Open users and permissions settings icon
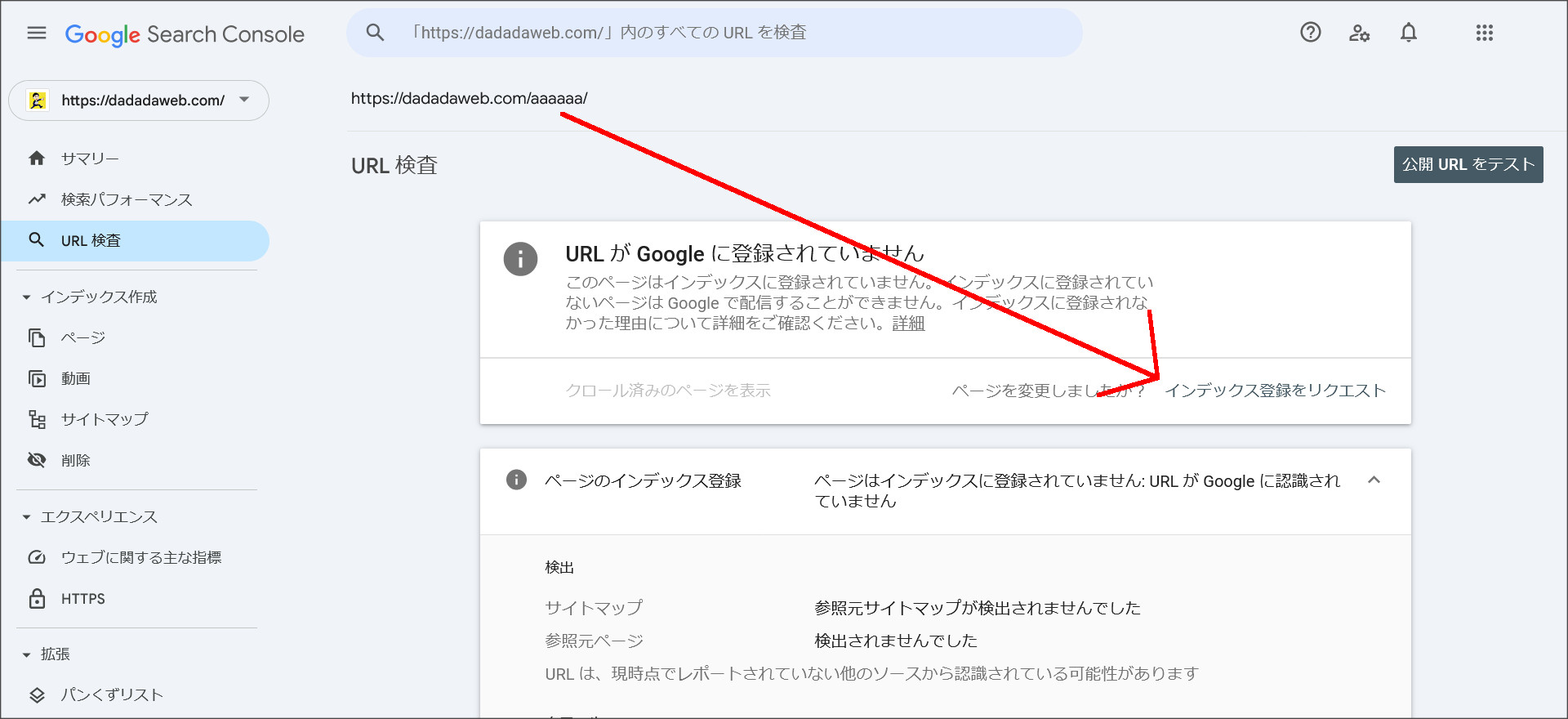 (1359, 33)
